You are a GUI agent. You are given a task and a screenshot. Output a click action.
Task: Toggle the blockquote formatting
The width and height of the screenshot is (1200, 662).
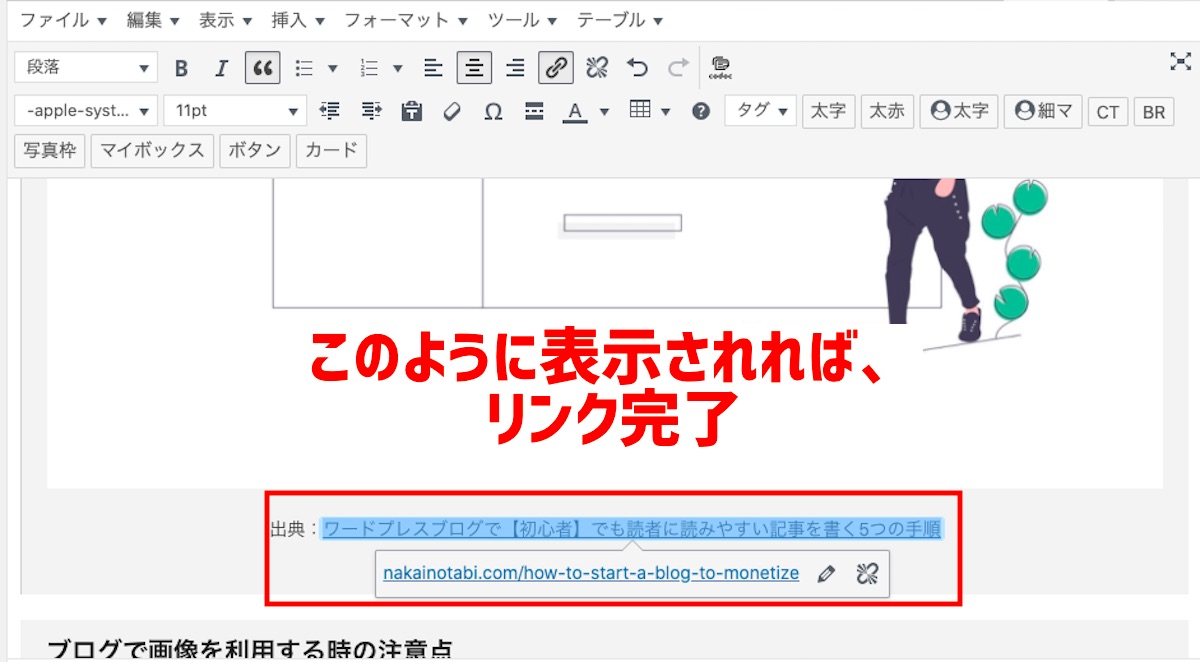262,67
